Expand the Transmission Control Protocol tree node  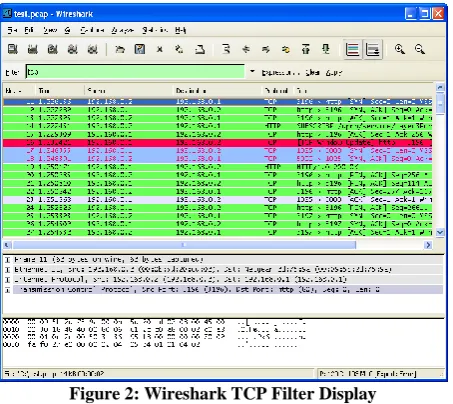click(7, 290)
